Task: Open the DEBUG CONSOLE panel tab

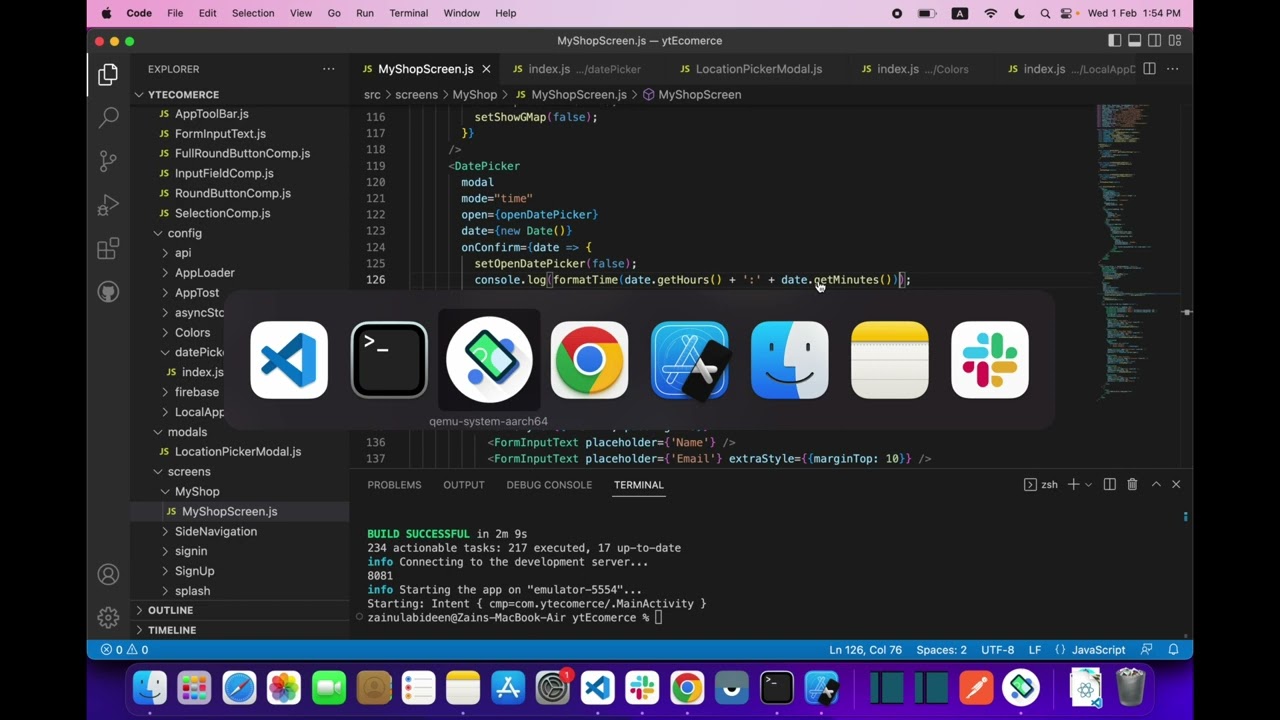Action: (549, 485)
